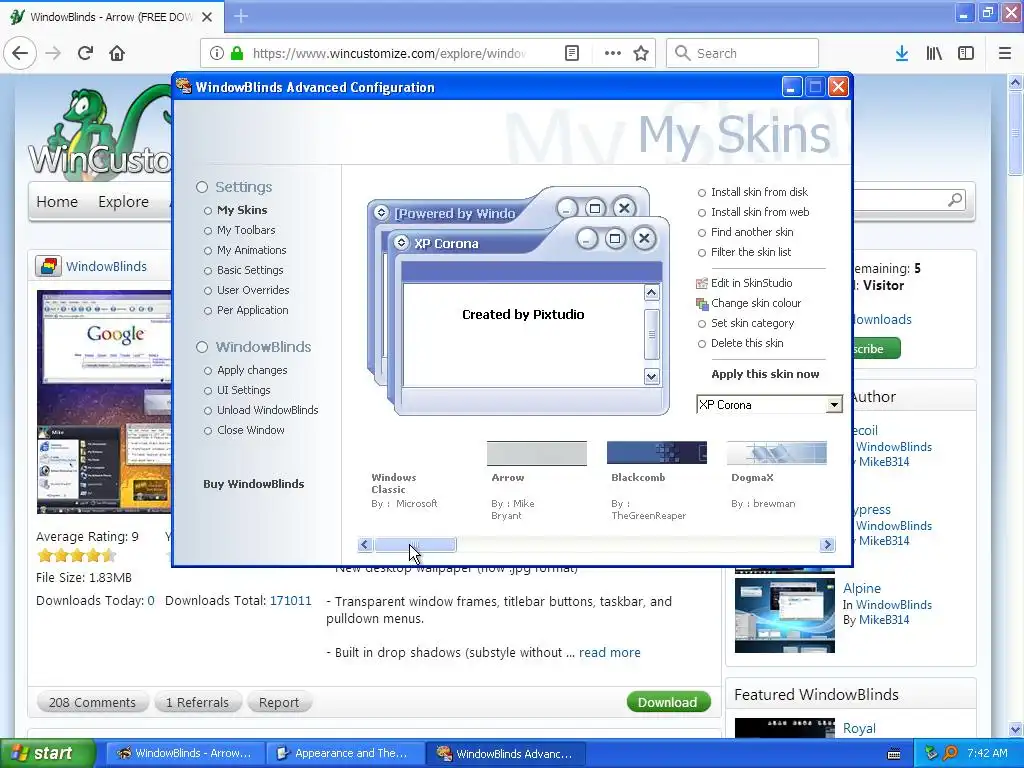Click XP Corona preview rollup chevron
Screen dimensions: 1024x768
point(402,243)
